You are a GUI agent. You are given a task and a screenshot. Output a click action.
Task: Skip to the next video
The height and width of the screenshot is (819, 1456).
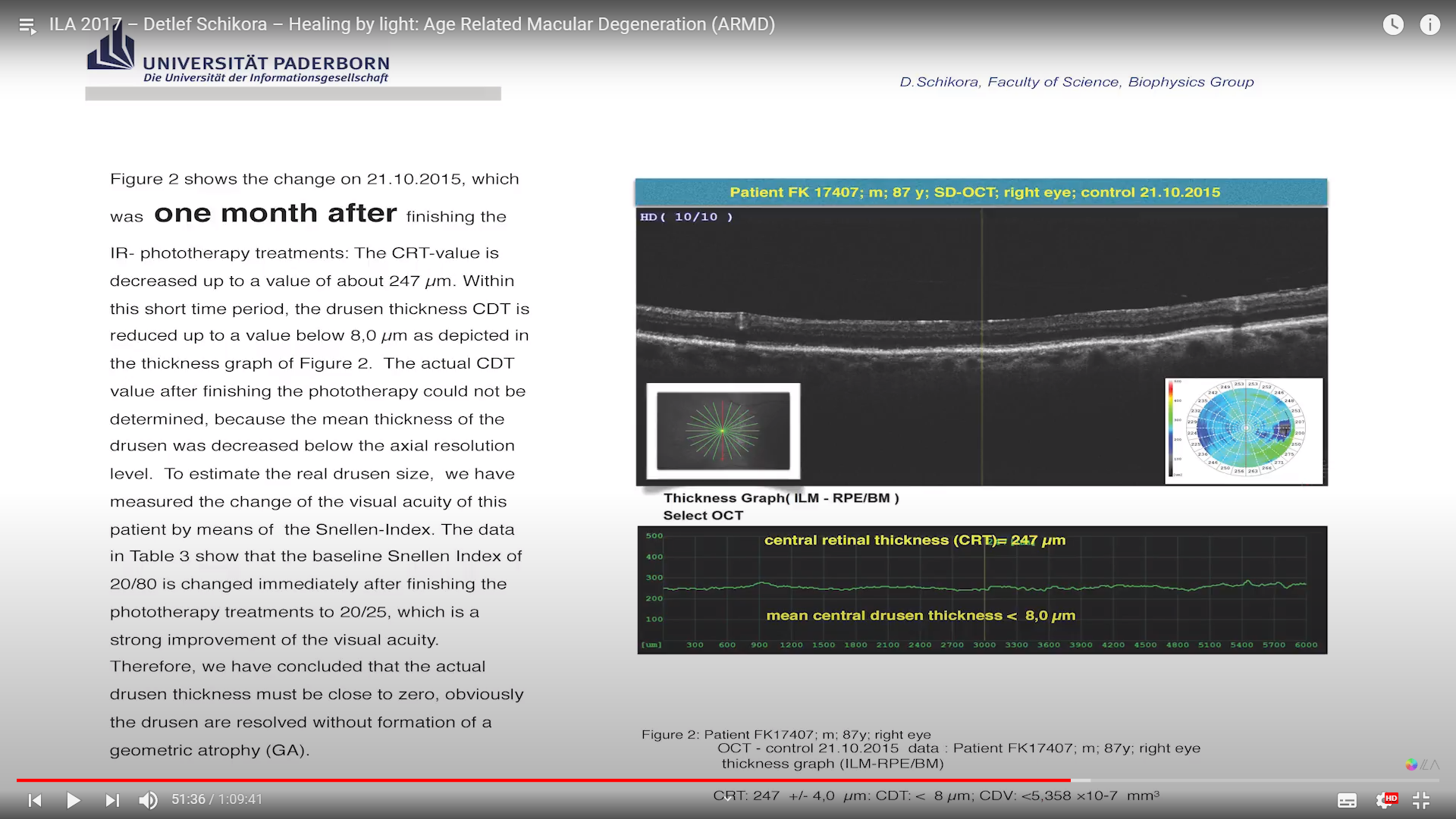[112, 800]
